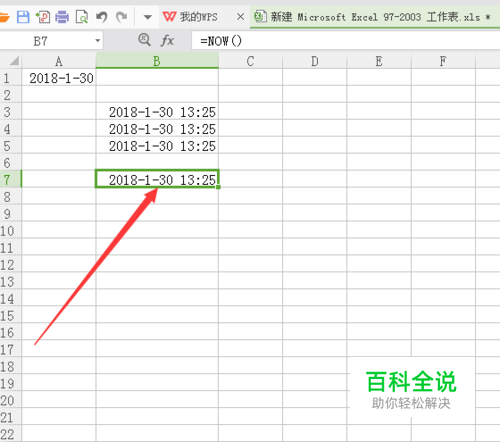Click selected cell B7 date-time value
This screenshot has width=500, height=442.
[157, 179]
